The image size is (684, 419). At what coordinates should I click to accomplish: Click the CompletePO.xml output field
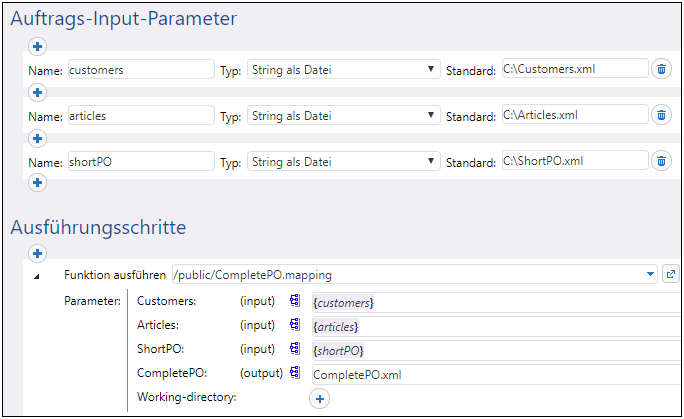click(495, 374)
